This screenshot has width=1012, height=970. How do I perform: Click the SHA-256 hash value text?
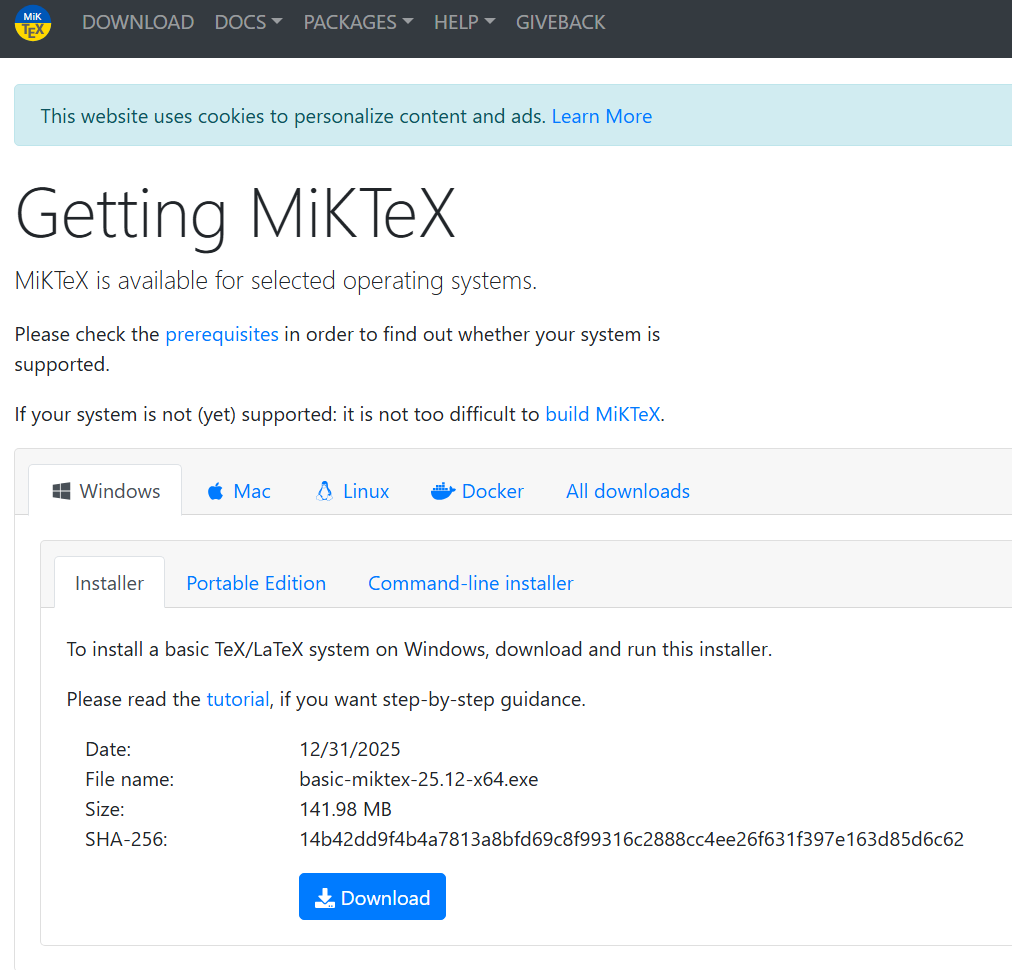tap(631, 839)
